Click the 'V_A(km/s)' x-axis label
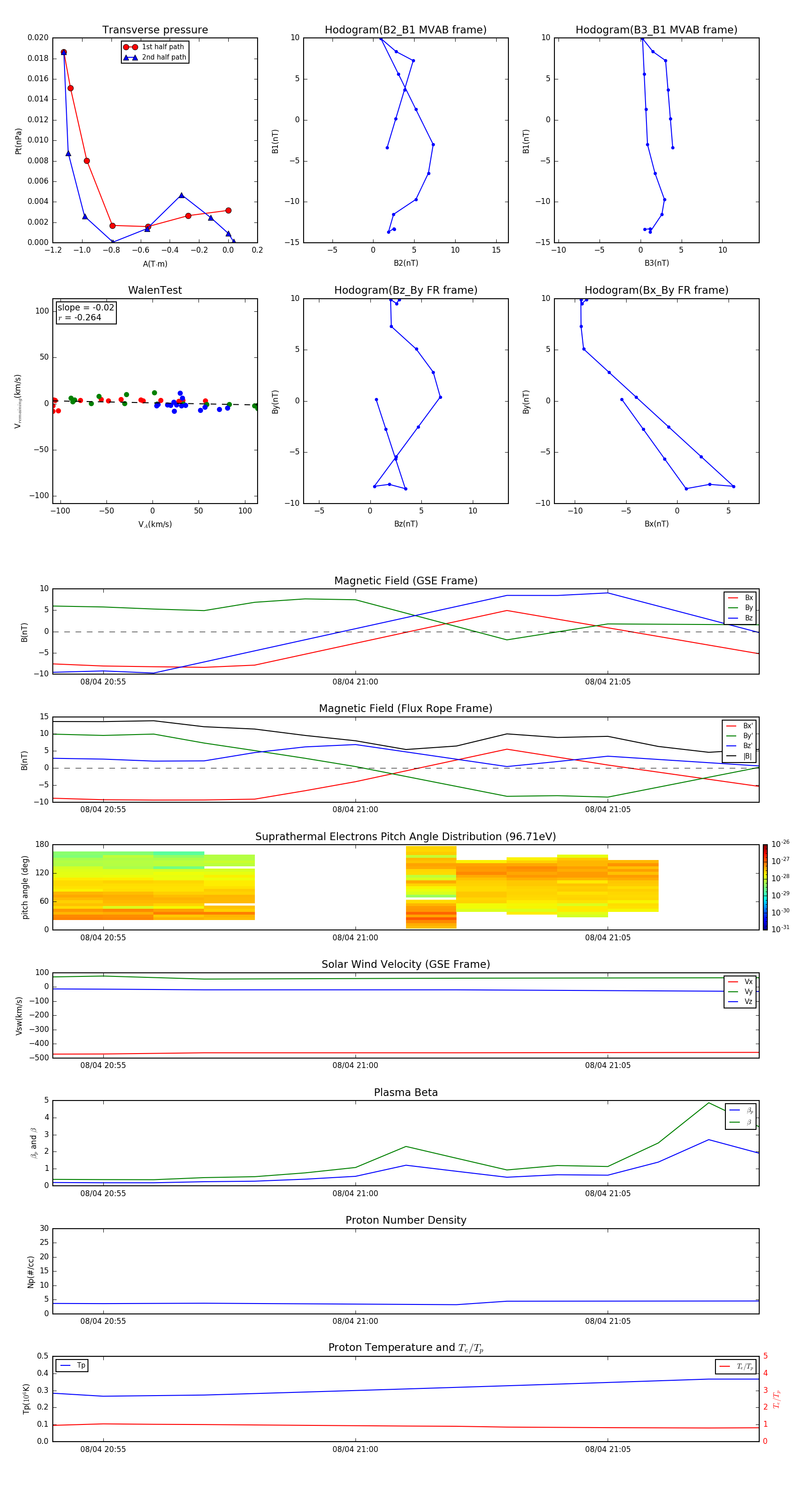The height and width of the screenshot is (1489, 812). [155, 524]
